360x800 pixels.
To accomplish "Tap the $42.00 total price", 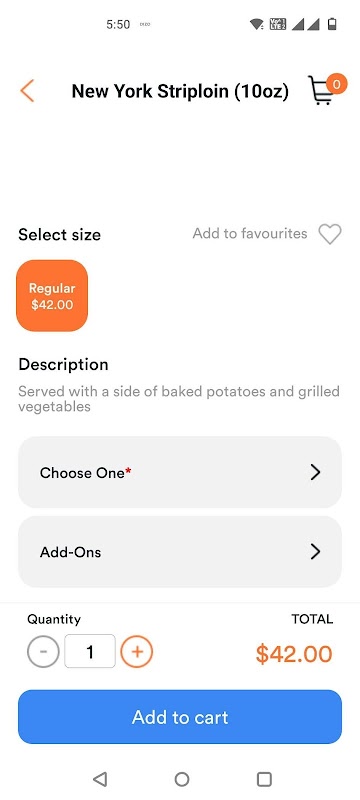I will coord(294,654).
